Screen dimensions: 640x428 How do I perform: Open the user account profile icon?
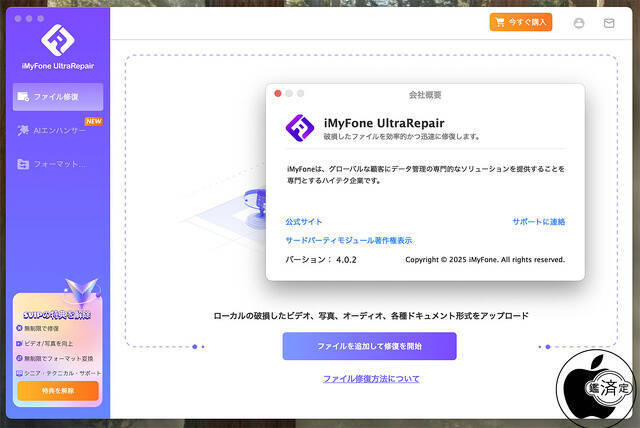pos(578,22)
